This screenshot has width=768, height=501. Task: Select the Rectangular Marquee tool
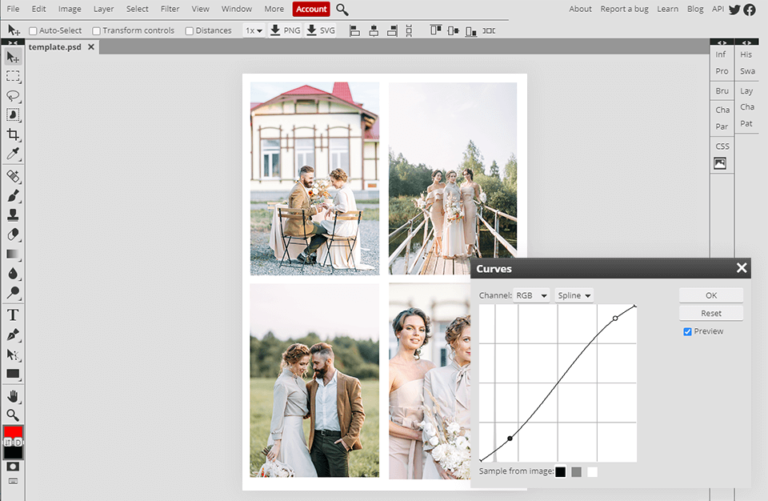pos(13,76)
